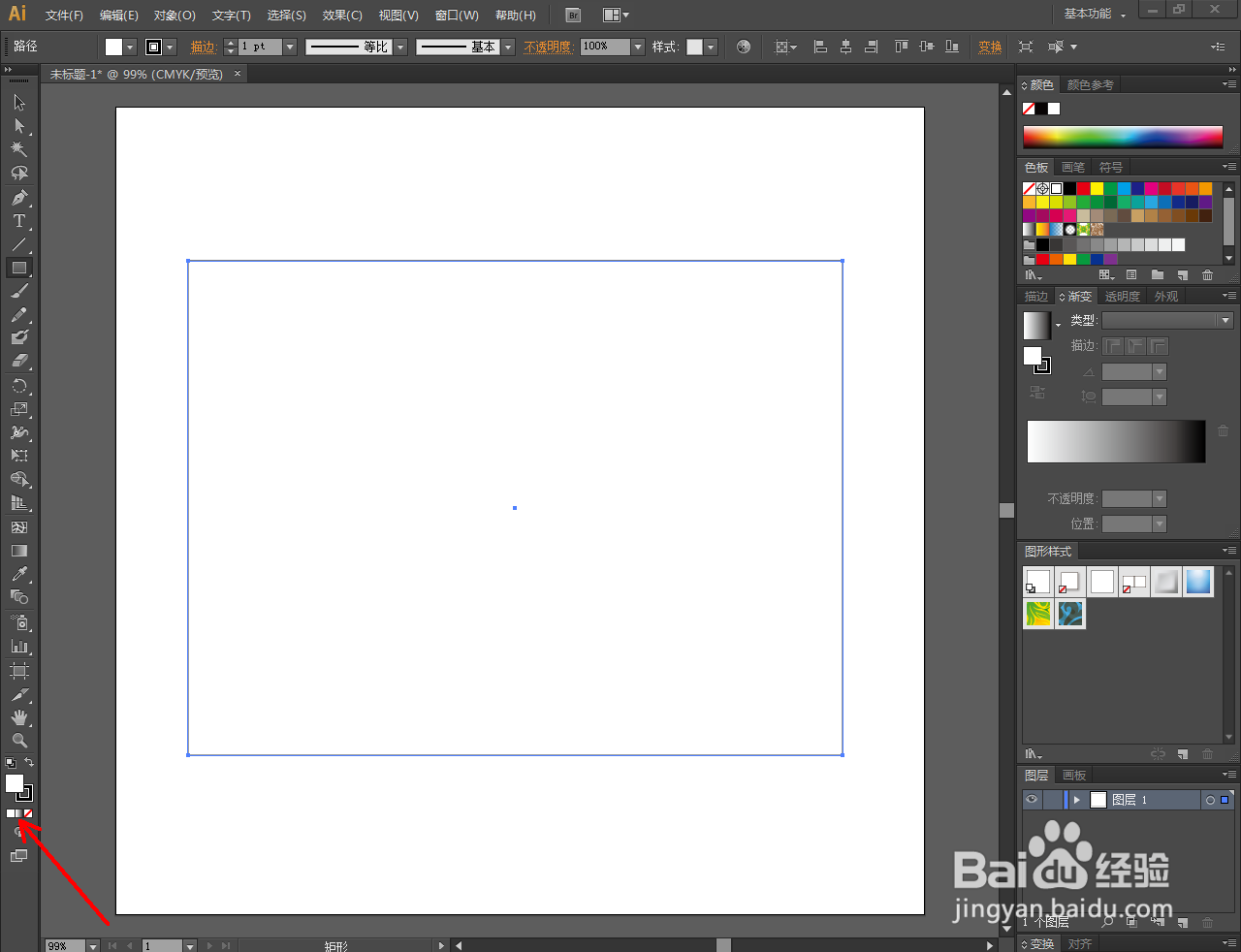Viewport: 1241px width, 952px height.
Task: Reset to default fill and stroke
Action: (x=11, y=764)
